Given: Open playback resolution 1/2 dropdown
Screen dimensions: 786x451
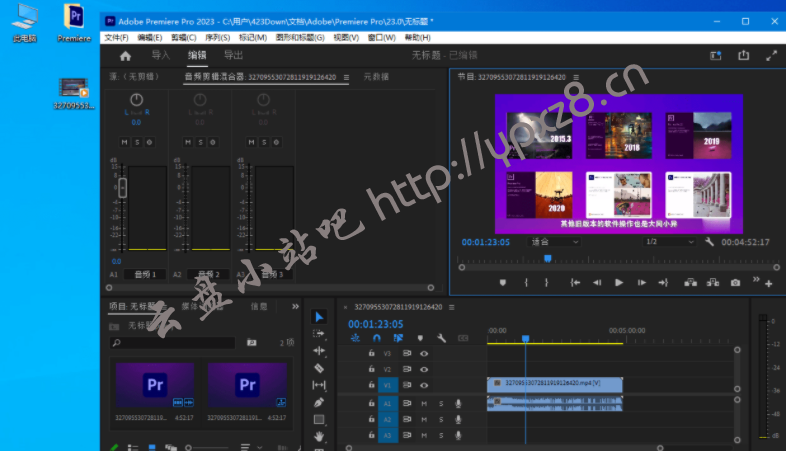Looking at the screenshot, I should (x=670, y=242).
